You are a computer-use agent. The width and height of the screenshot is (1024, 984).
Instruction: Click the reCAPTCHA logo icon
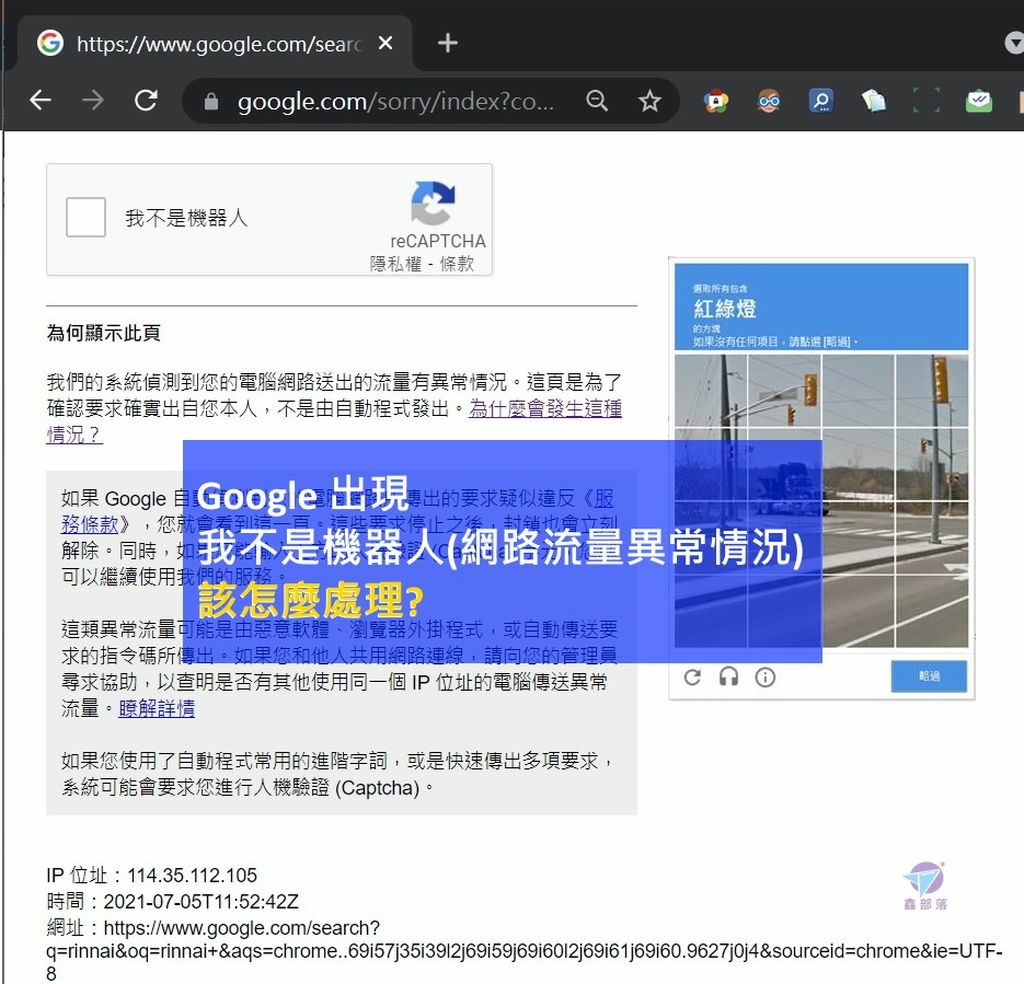pyautogui.click(x=433, y=203)
